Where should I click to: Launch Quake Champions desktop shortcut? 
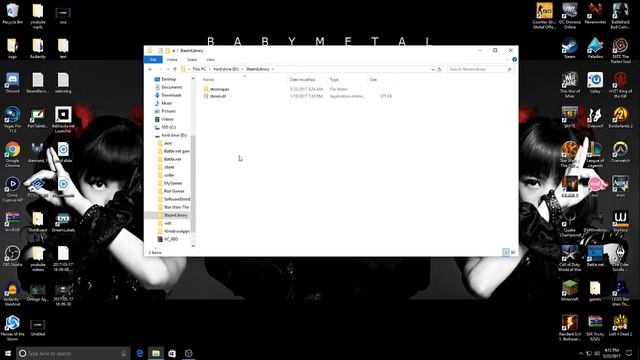point(569,224)
